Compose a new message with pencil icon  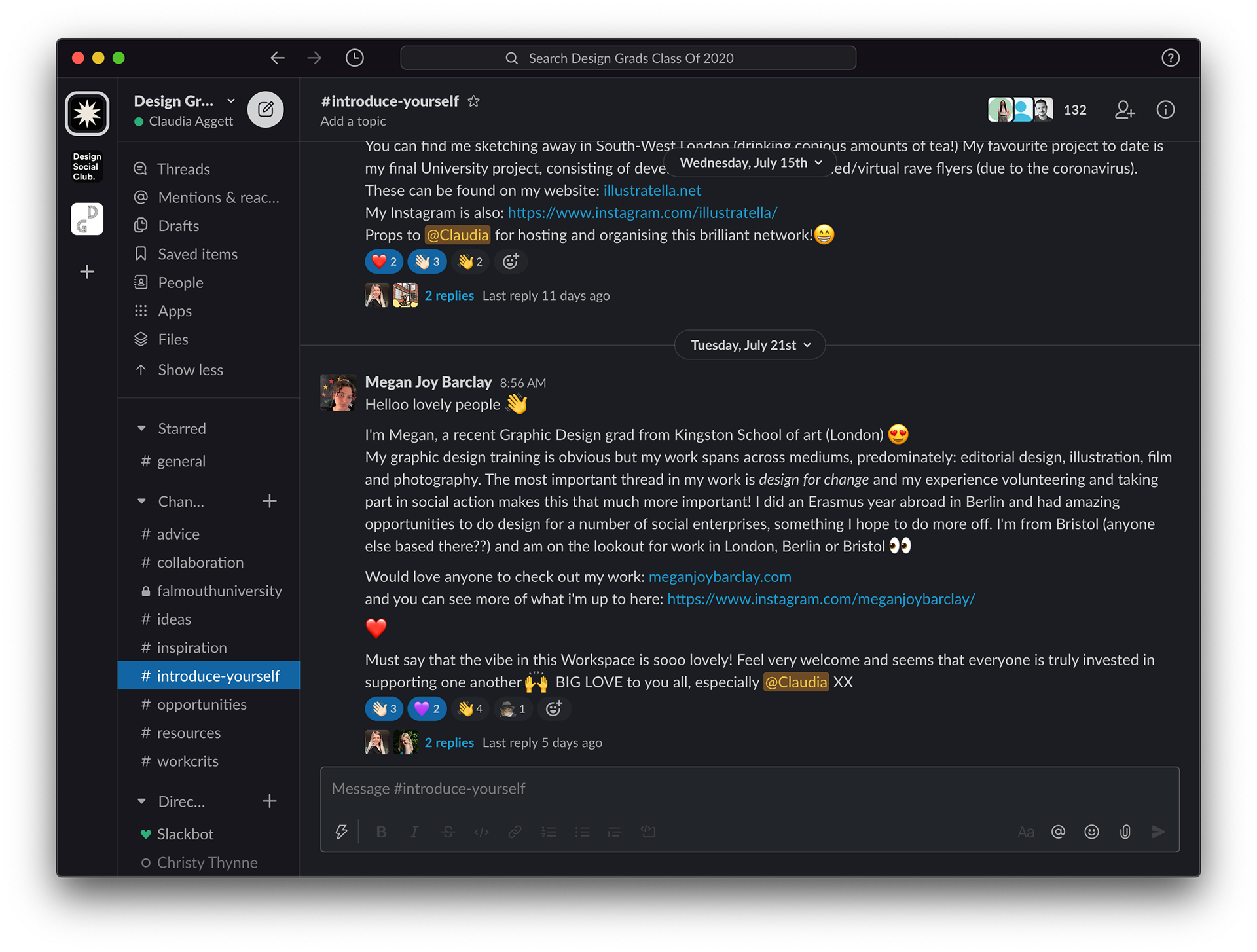pos(265,109)
